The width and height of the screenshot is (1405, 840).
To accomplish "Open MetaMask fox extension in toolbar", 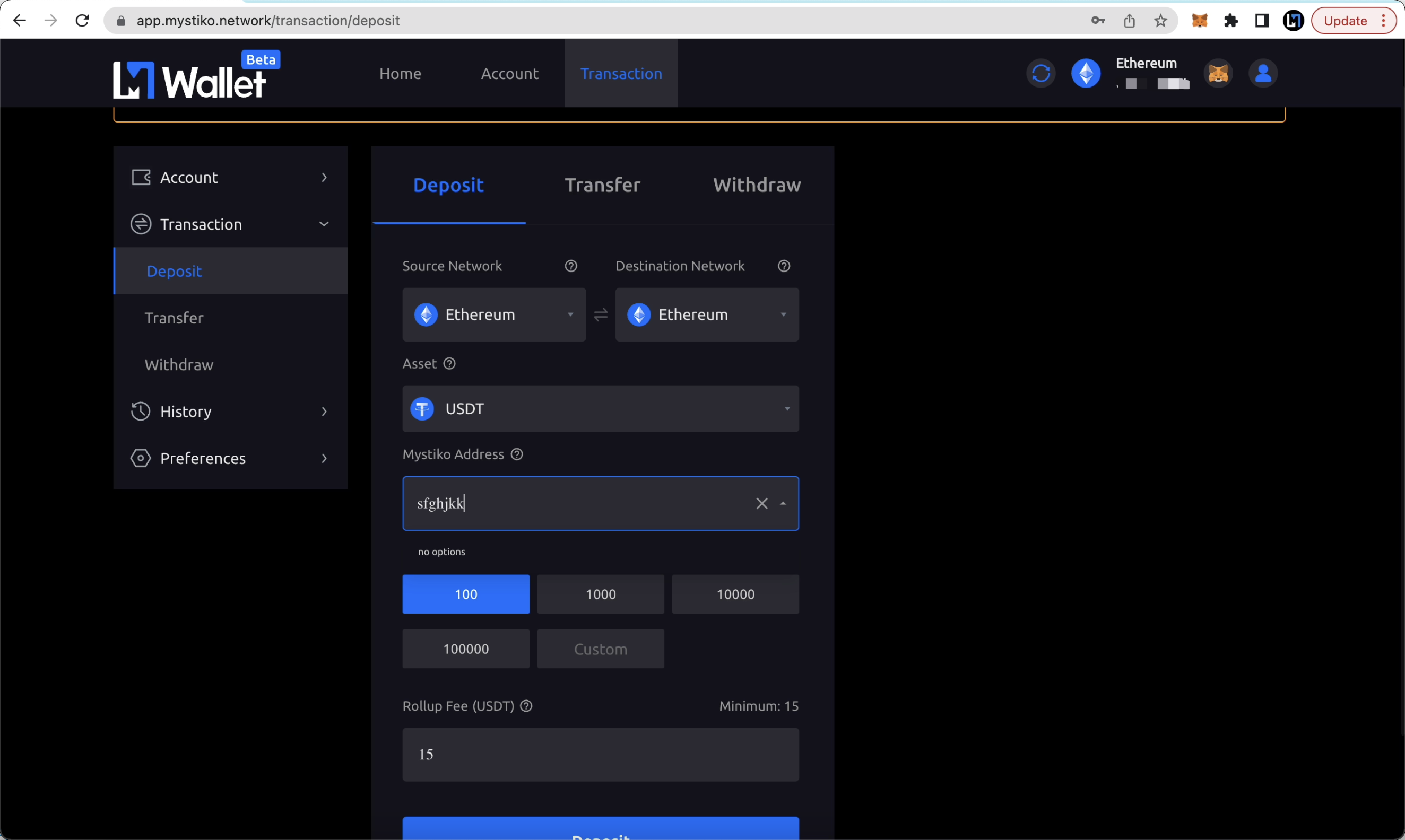I will pos(1200,21).
